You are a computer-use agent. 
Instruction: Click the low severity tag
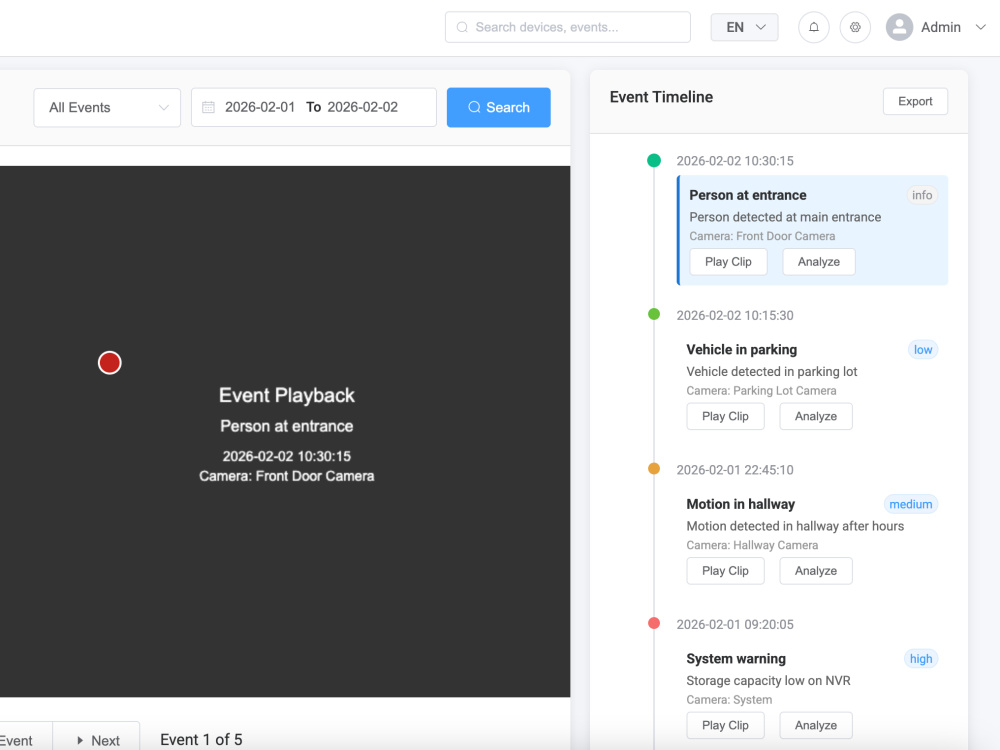pos(923,349)
